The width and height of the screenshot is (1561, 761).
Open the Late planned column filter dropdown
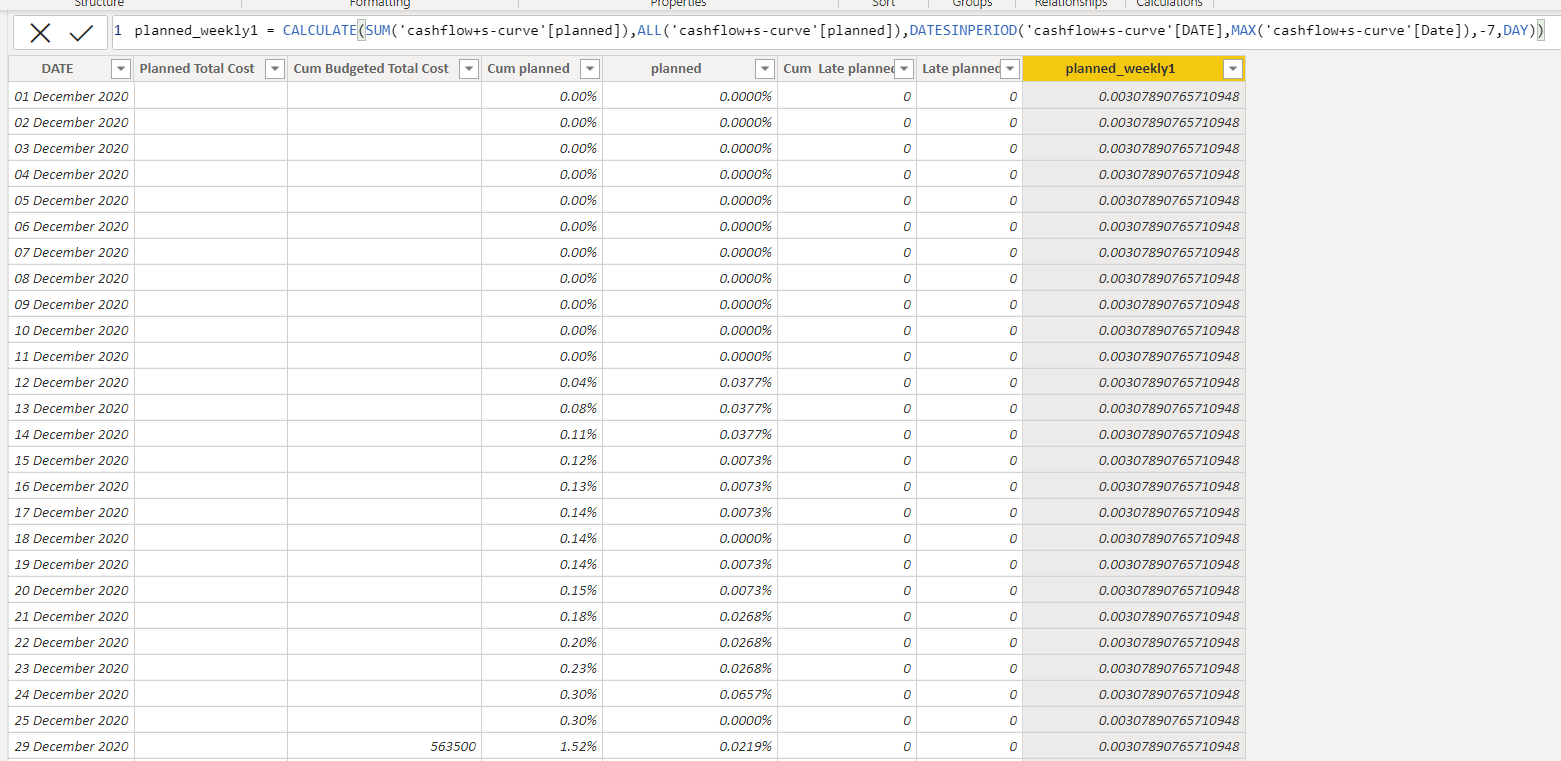click(x=1009, y=69)
